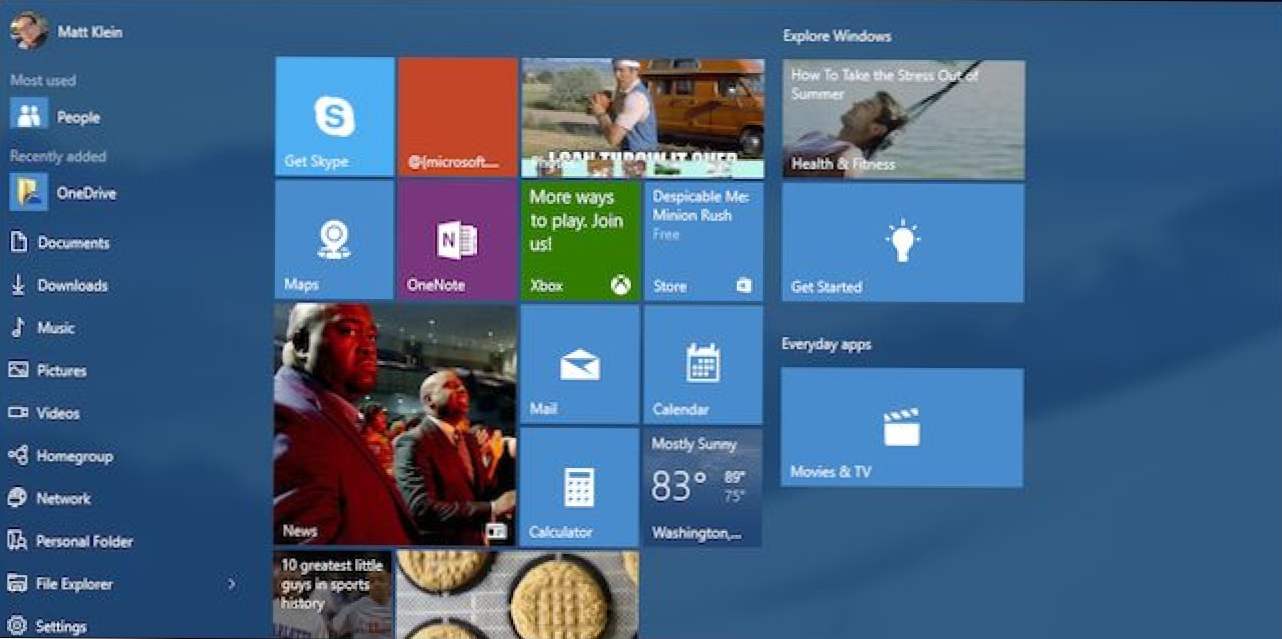Select Documents in the Start menu list
The width and height of the screenshot is (1282, 639).
[72, 243]
